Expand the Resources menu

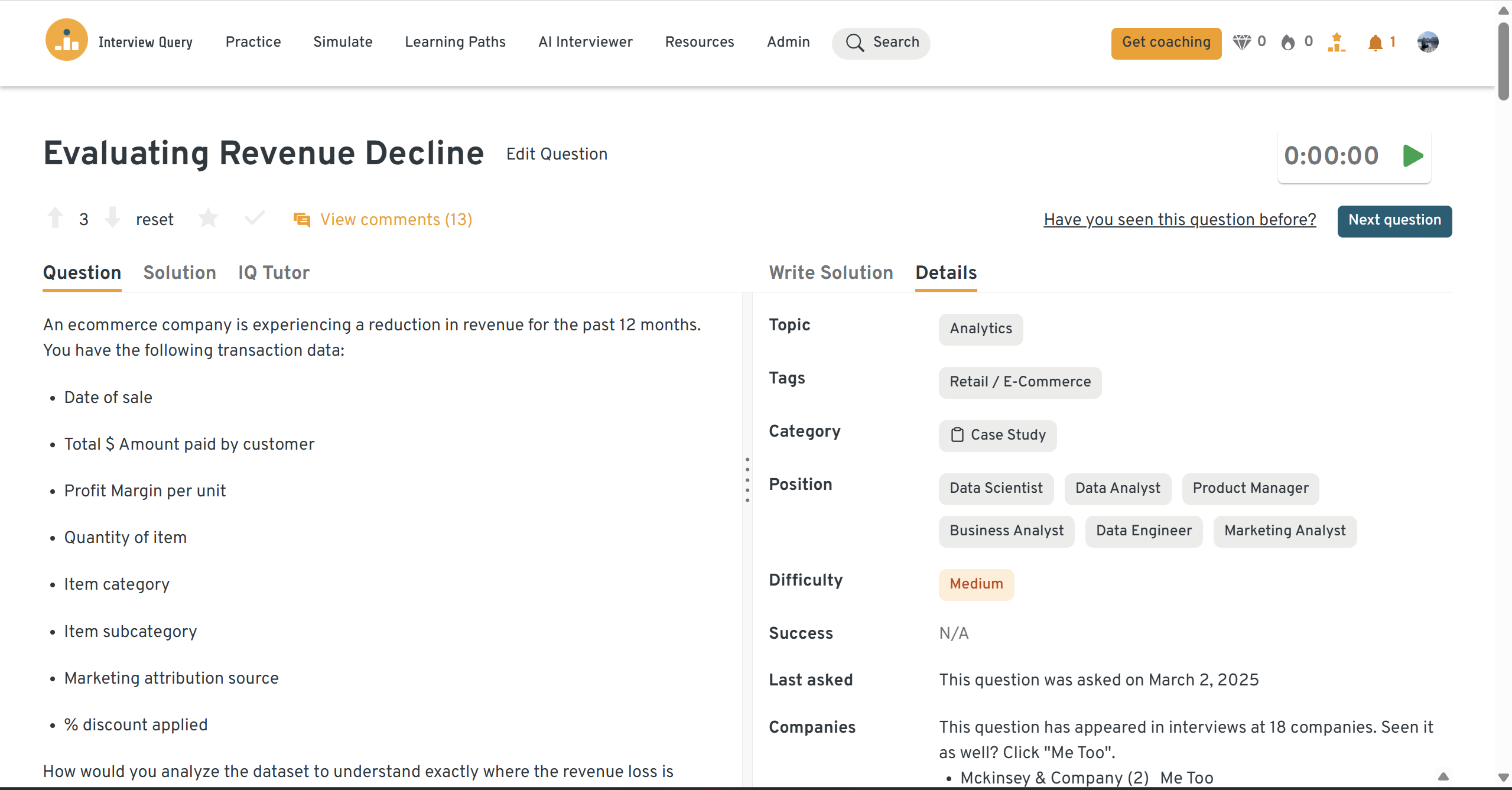(700, 42)
